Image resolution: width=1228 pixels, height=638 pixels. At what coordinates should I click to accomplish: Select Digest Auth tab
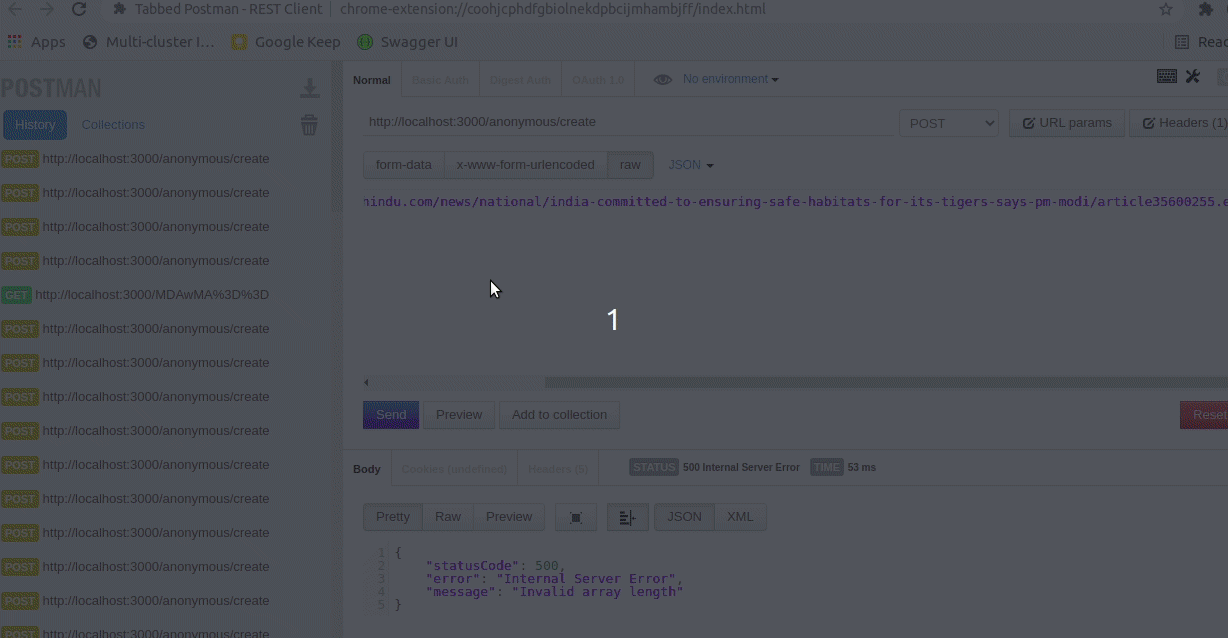click(x=520, y=80)
